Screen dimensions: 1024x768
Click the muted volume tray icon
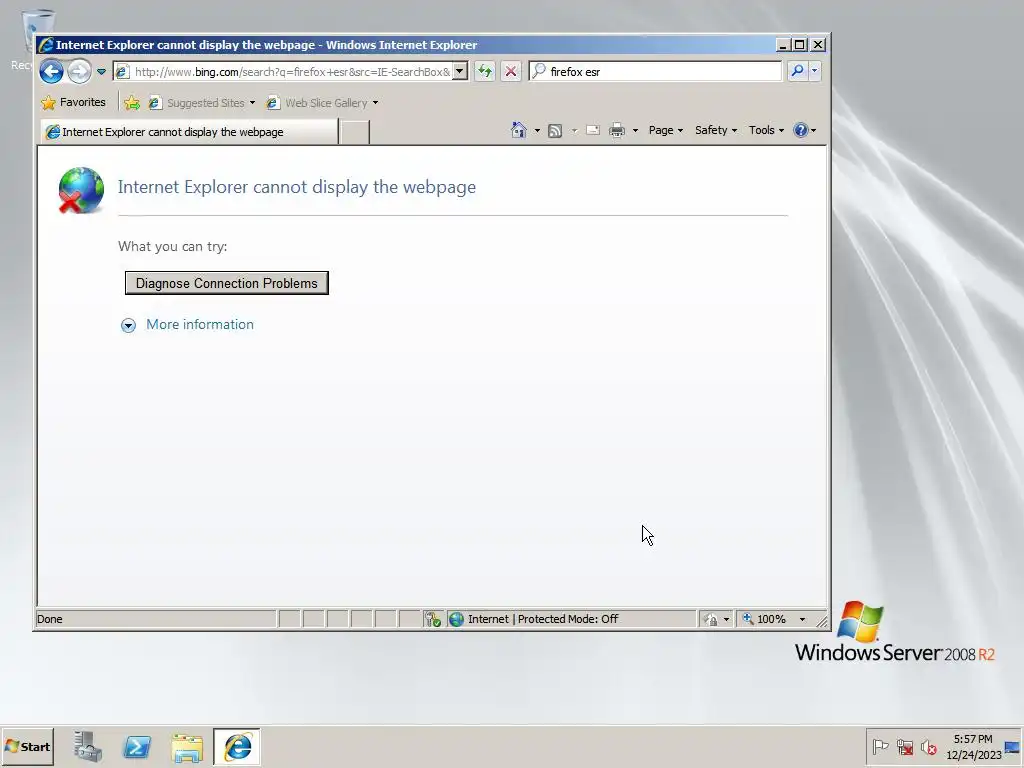coord(928,746)
